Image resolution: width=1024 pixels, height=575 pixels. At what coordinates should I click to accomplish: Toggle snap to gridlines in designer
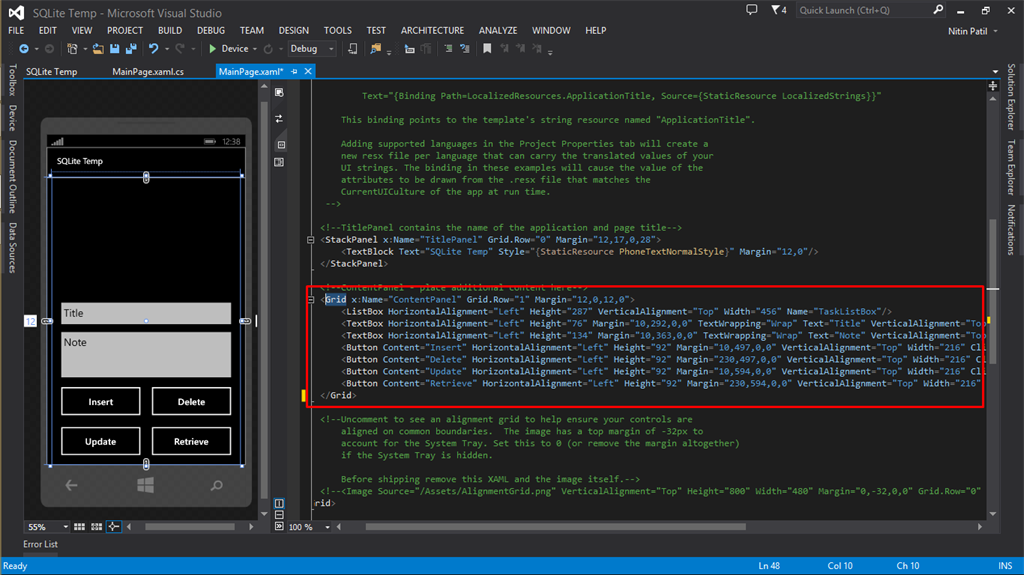coord(97,526)
